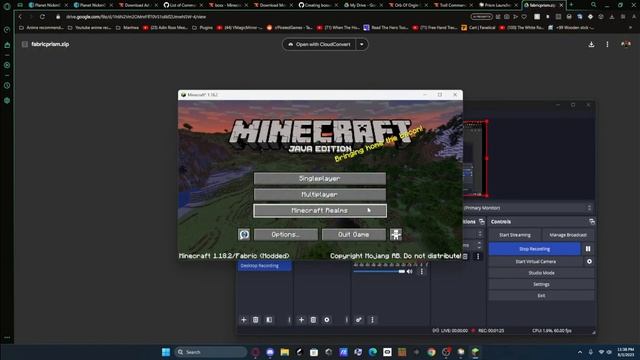640x360 pixels.
Task: Download fabricprism.zip from Drive
Action: click(591, 44)
